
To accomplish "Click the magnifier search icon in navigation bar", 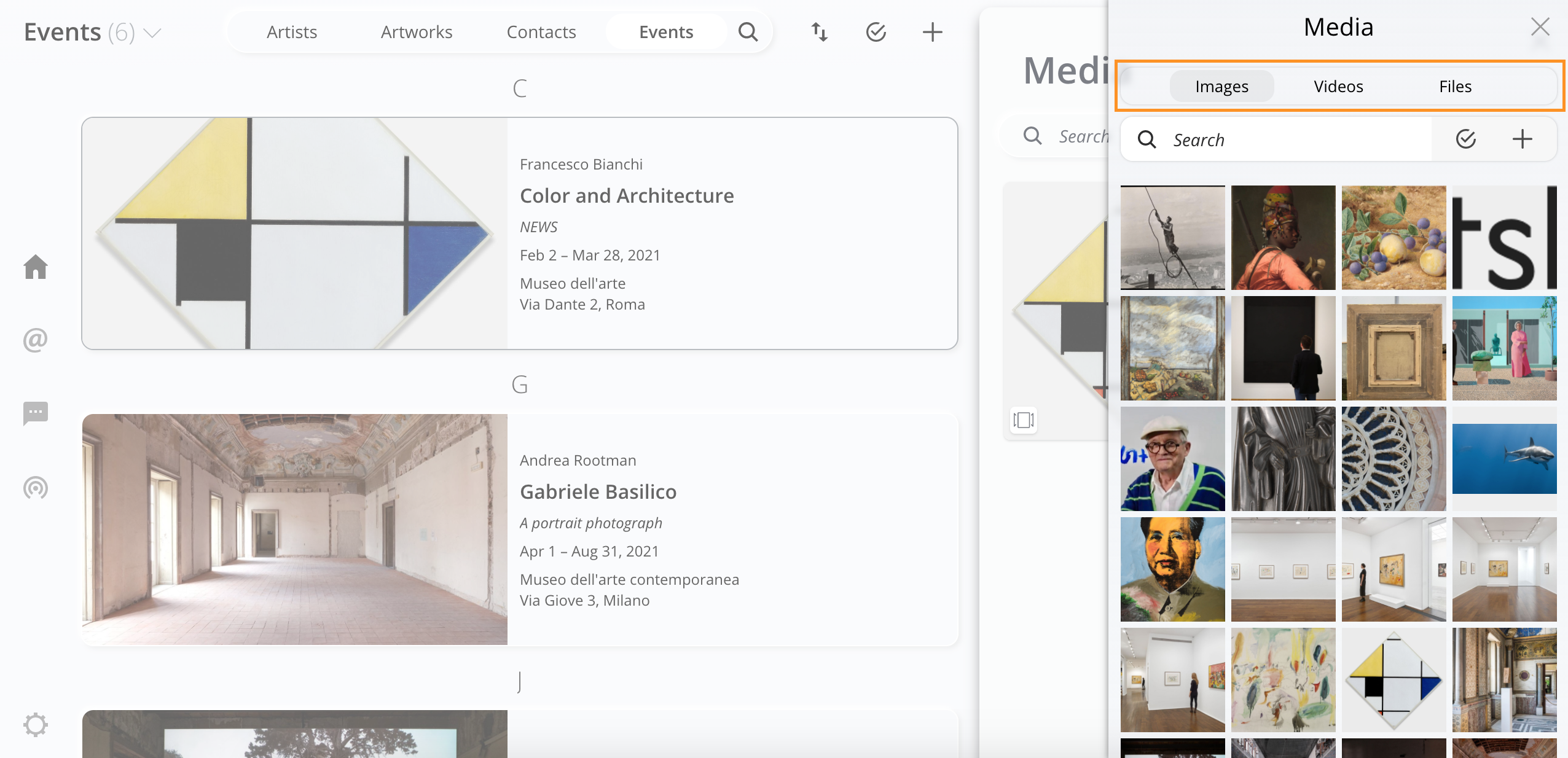I will (x=748, y=32).
